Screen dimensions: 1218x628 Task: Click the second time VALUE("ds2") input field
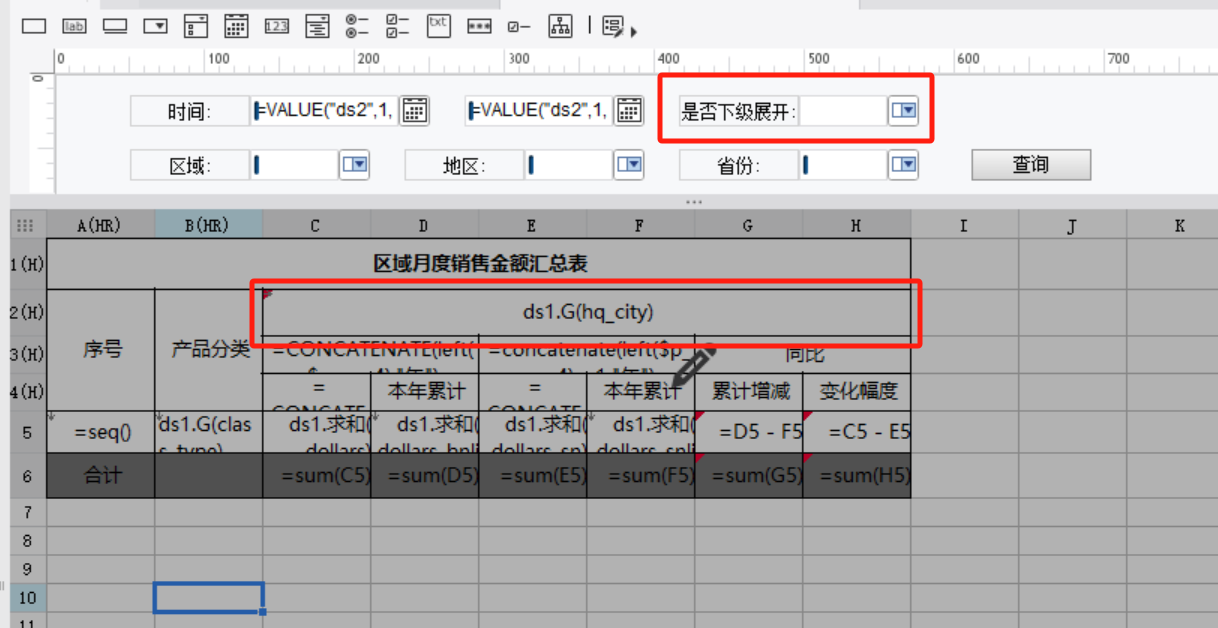(x=539, y=110)
